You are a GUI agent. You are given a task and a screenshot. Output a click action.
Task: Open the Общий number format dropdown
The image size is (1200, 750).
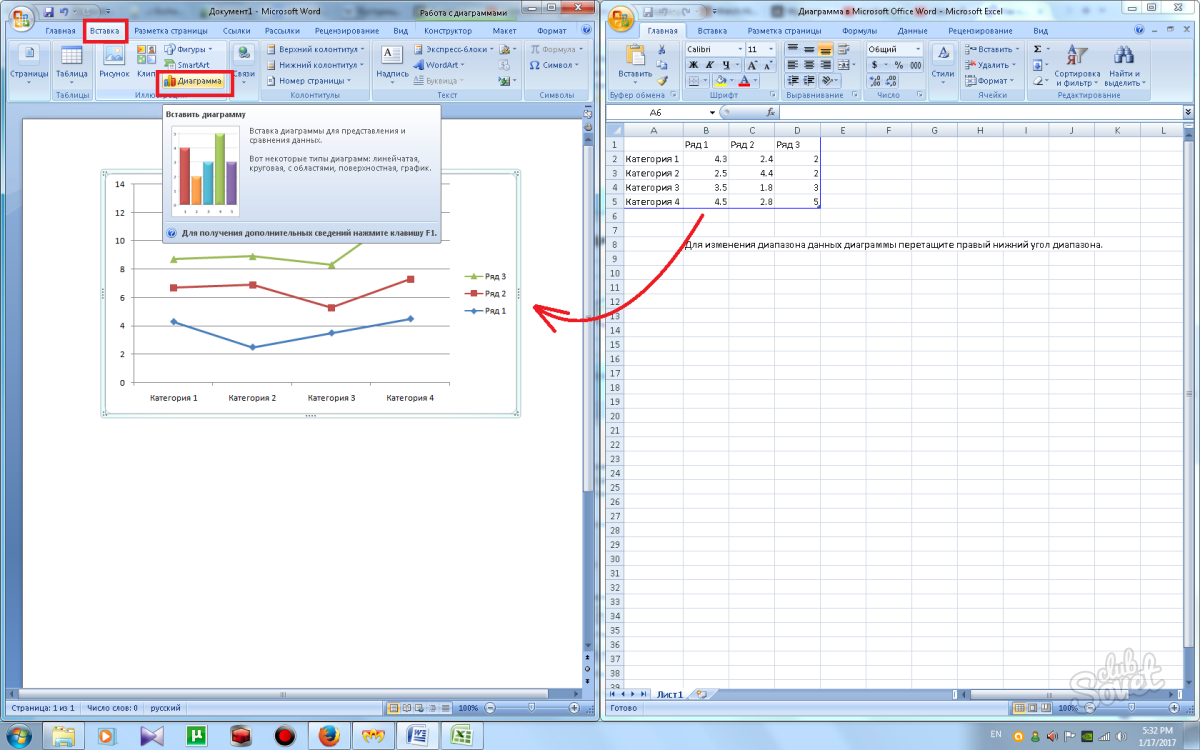(917, 49)
